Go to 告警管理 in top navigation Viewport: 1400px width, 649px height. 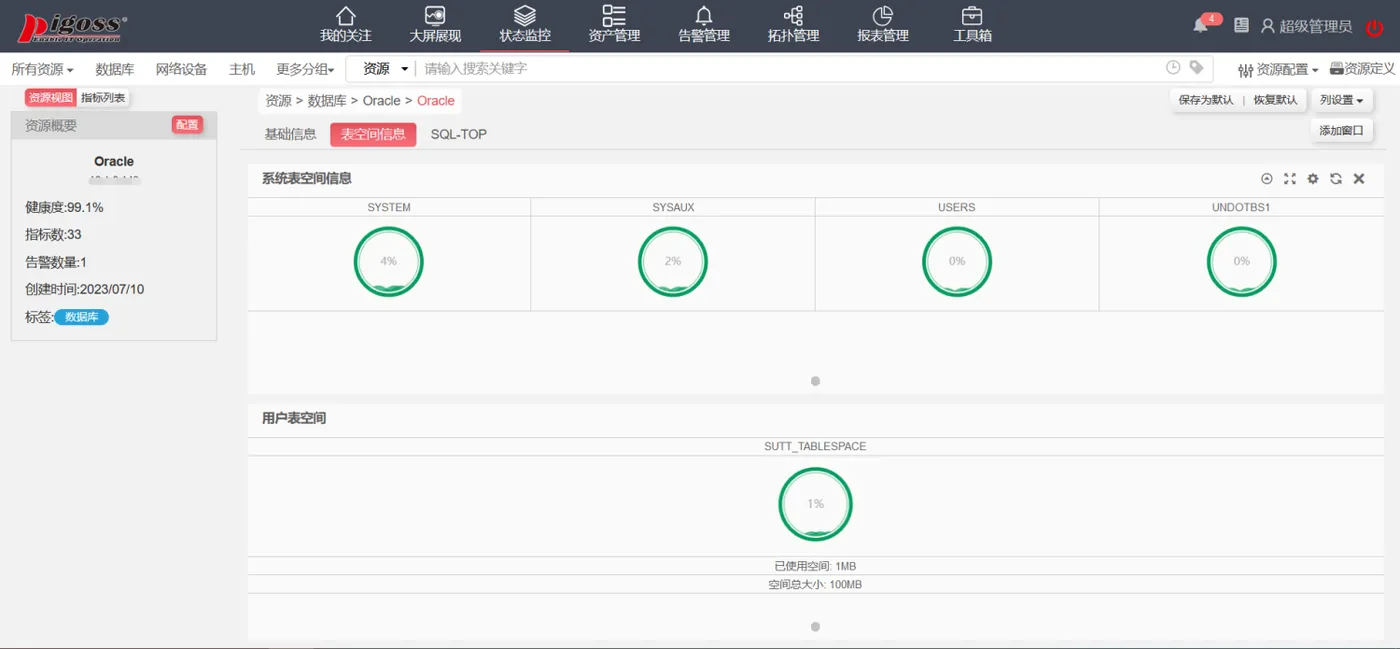(x=704, y=26)
